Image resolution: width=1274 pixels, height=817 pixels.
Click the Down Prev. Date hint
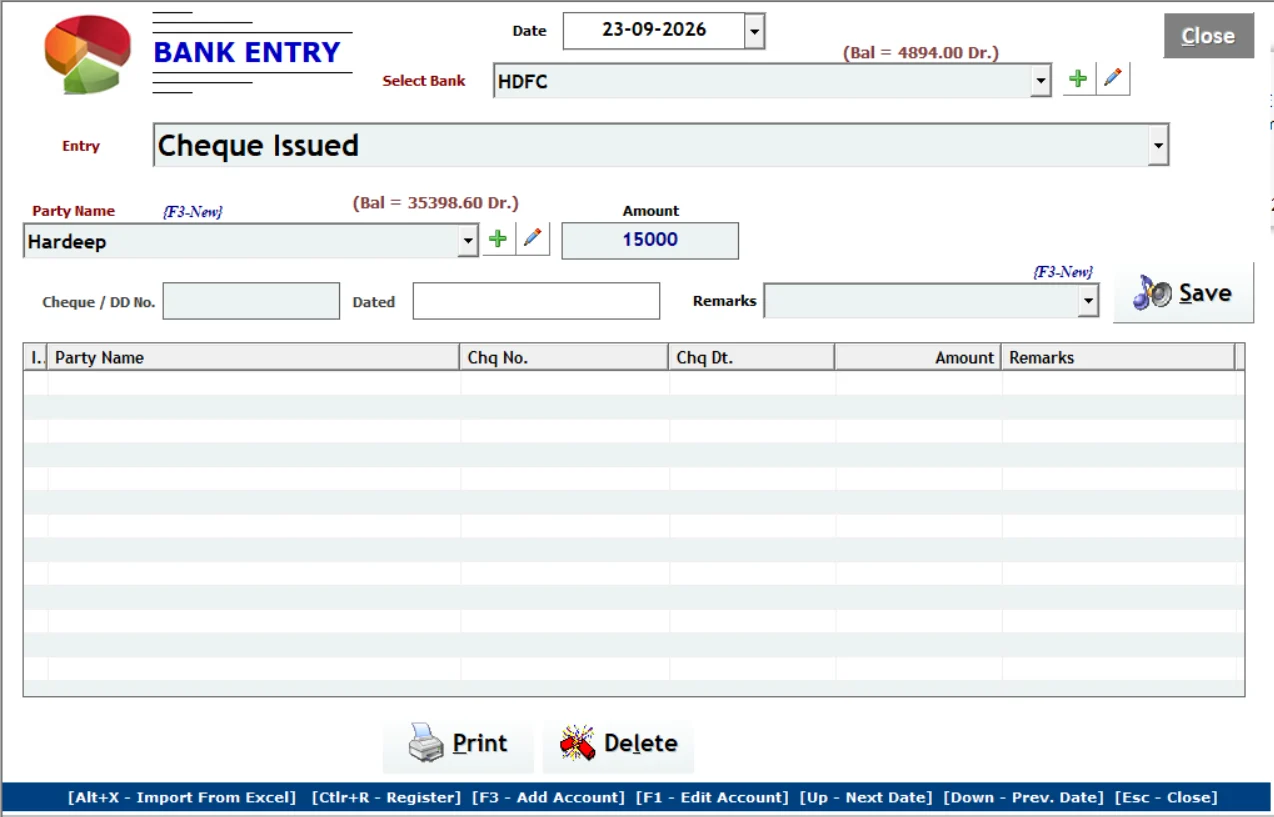(x=1024, y=798)
